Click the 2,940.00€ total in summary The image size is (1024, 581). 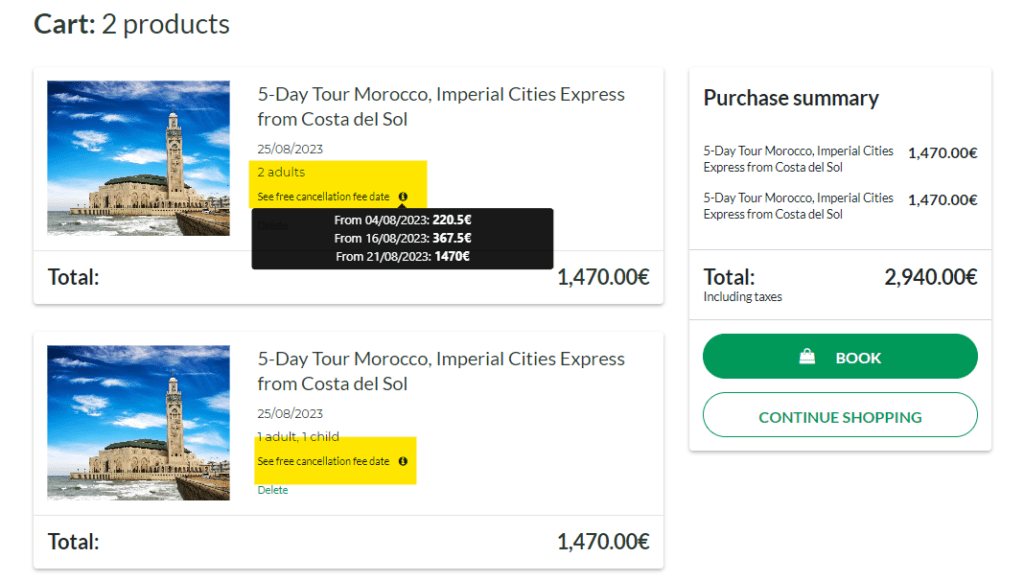[931, 277]
